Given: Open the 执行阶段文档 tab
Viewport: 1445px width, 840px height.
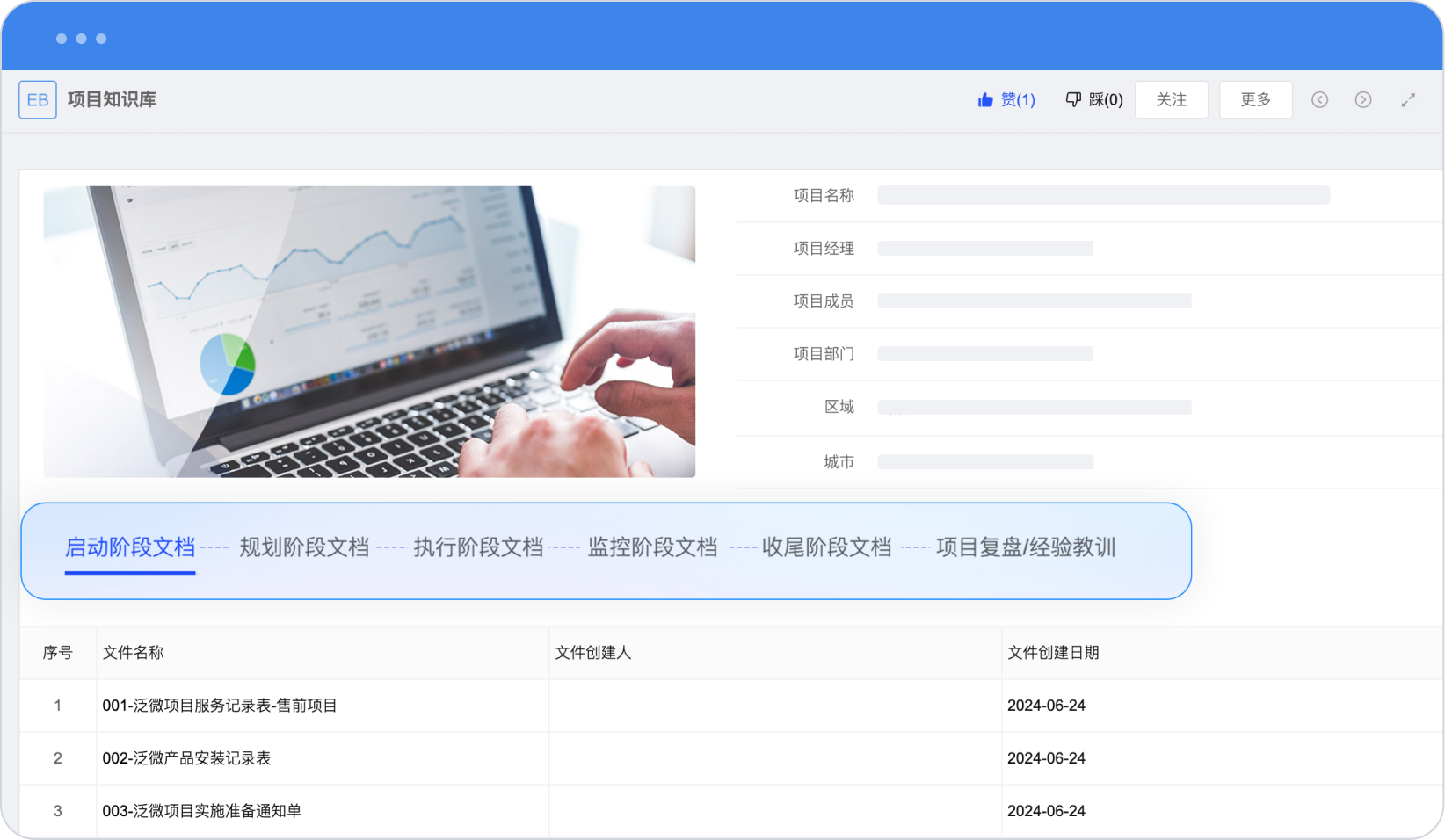Looking at the screenshot, I should coord(478,547).
